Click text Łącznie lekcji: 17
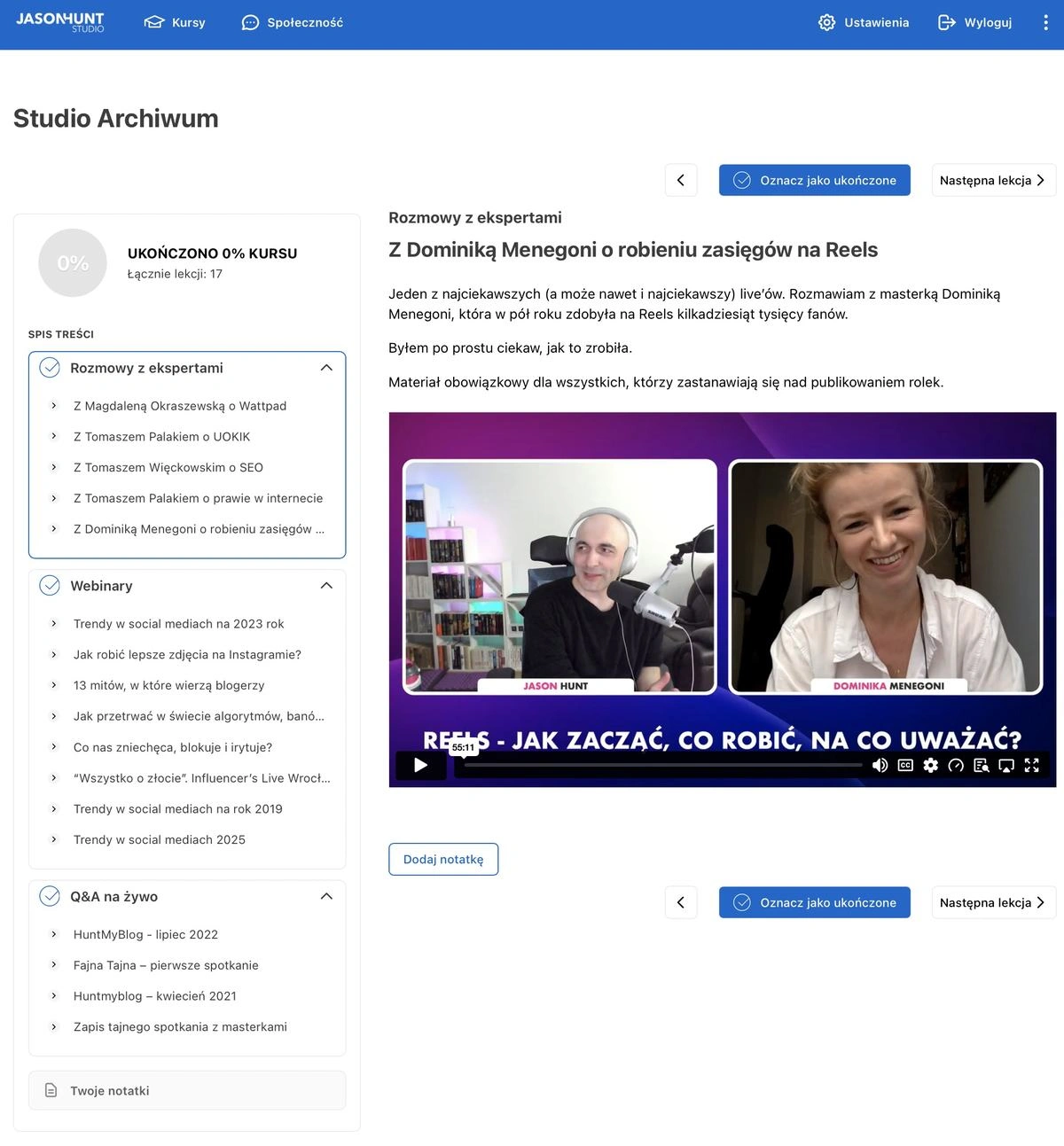1064x1146 pixels. pyautogui.click(x=175, y=274)
